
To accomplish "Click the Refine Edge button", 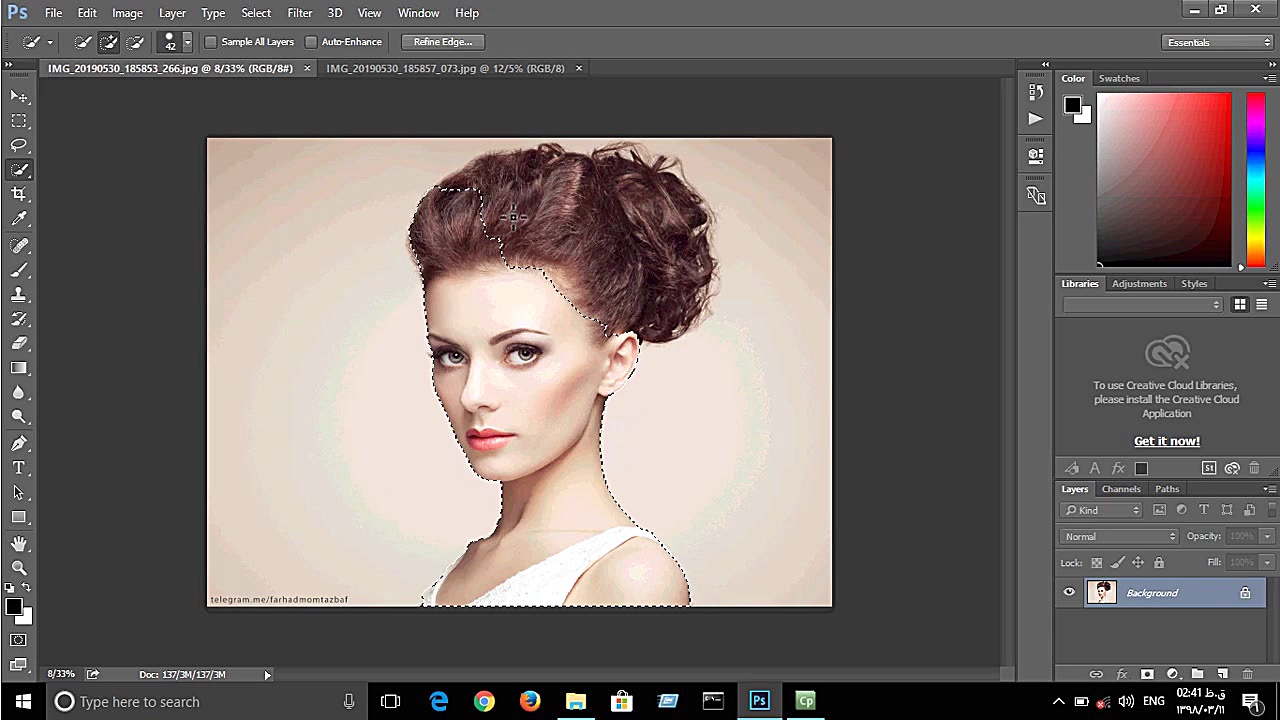I will click(x=442, y=42).
